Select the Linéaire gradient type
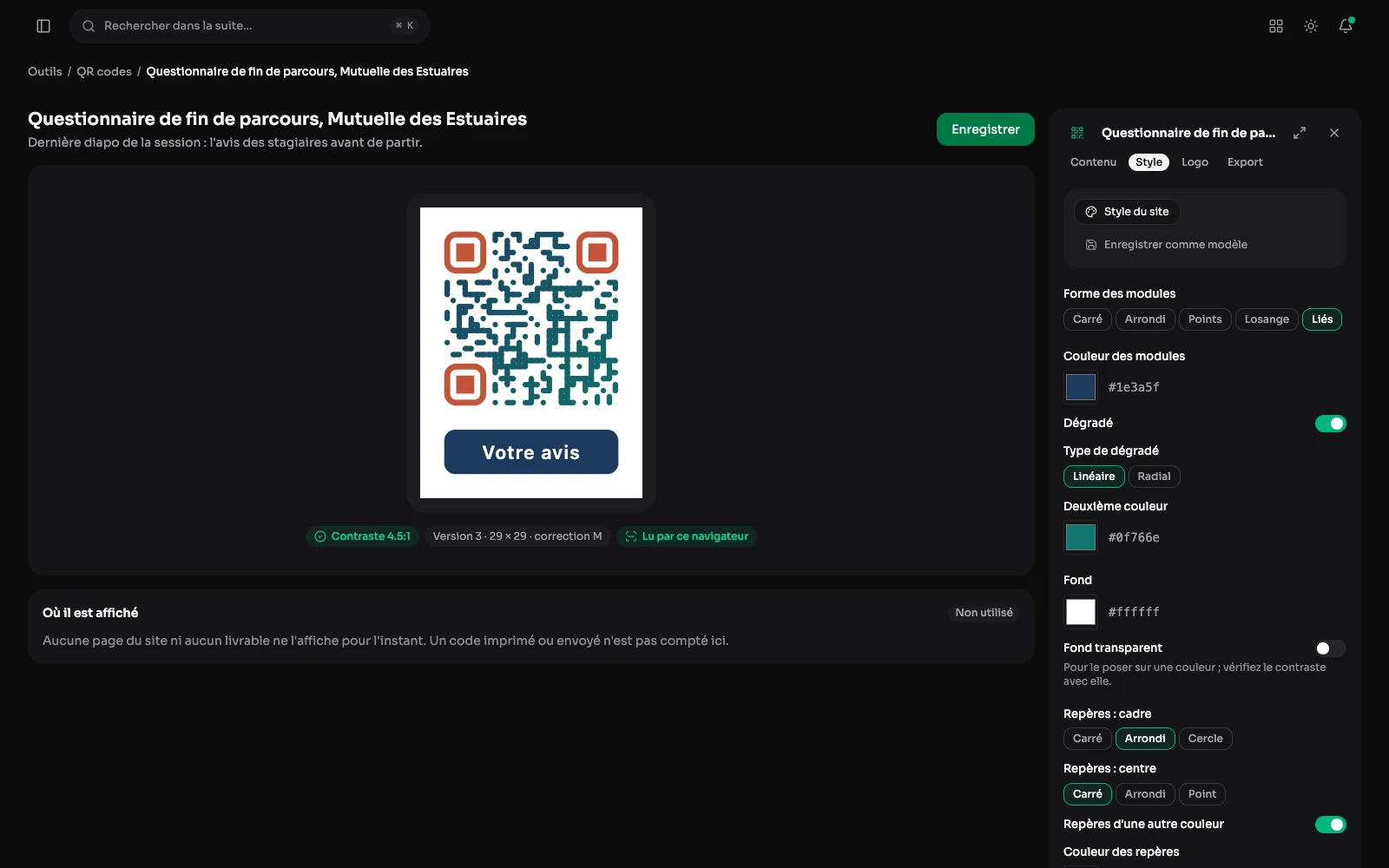Viewport: 1389px width, 868px height. [x=1094, y=477]
